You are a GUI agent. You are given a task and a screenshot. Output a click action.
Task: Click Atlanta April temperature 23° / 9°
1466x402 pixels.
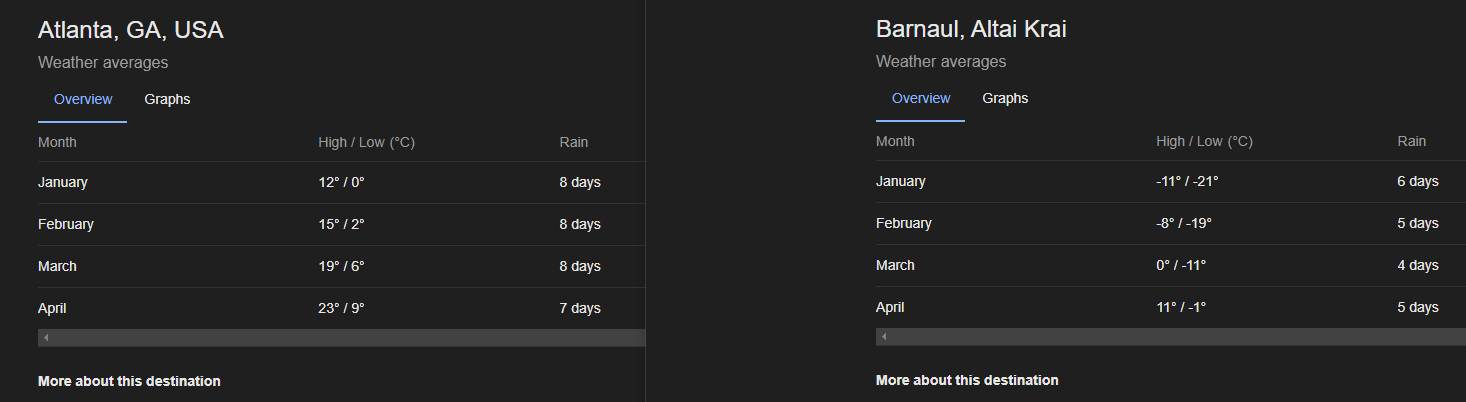pyautogui.click(x=341, y=308)
